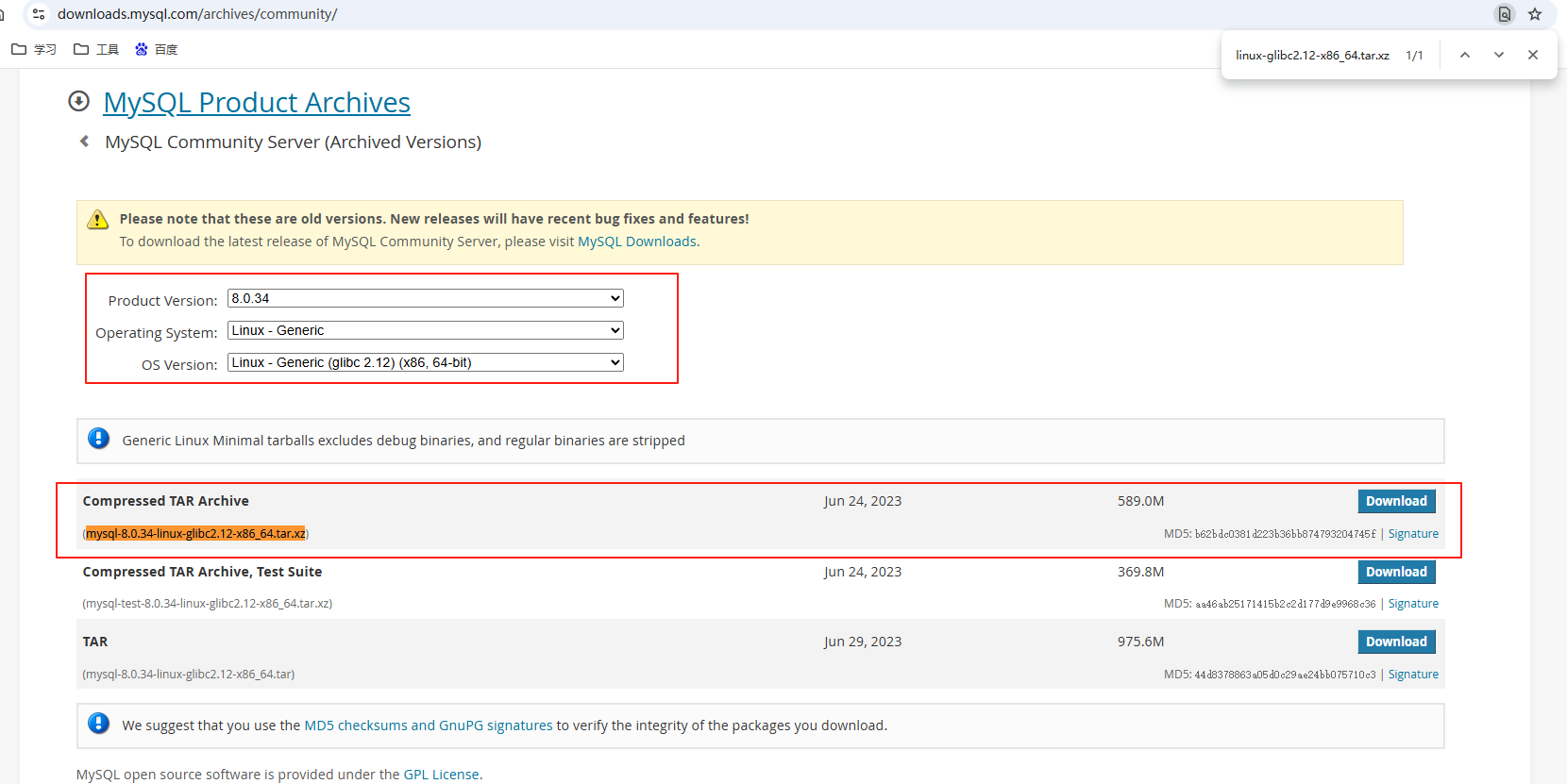Open the OS Version dropdown
The width and height of the screenshot is (1567, 784).
pyautogui.click(x=426, y=362)
